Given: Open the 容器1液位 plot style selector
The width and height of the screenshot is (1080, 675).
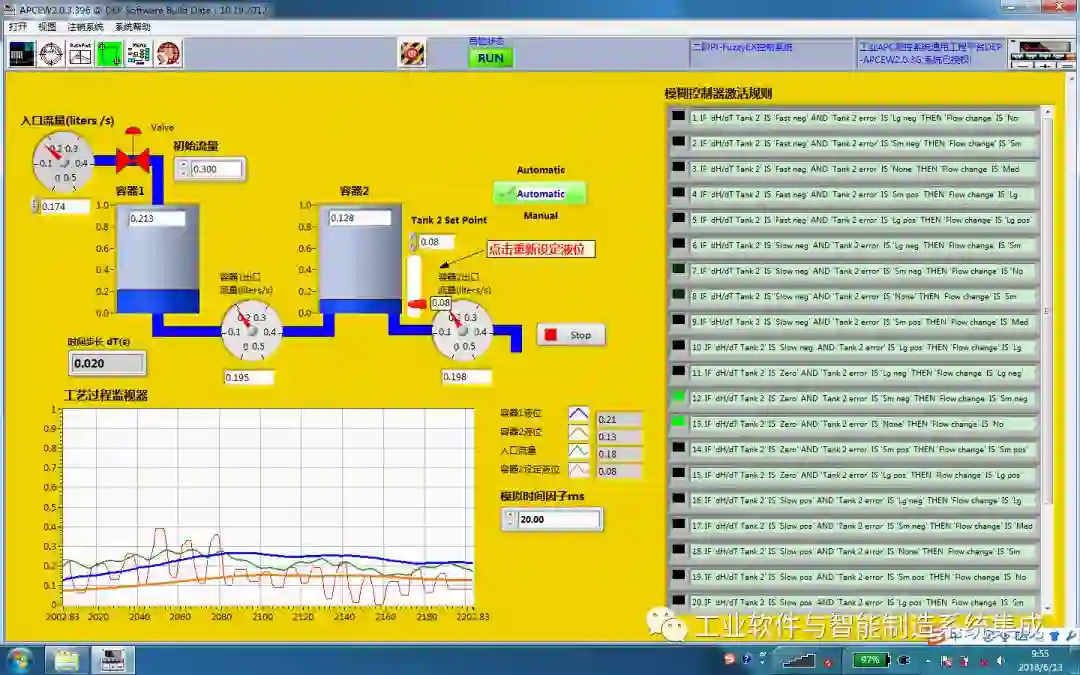Looking at the screenshot, I should pyautogui.click(x=579, y=414).
